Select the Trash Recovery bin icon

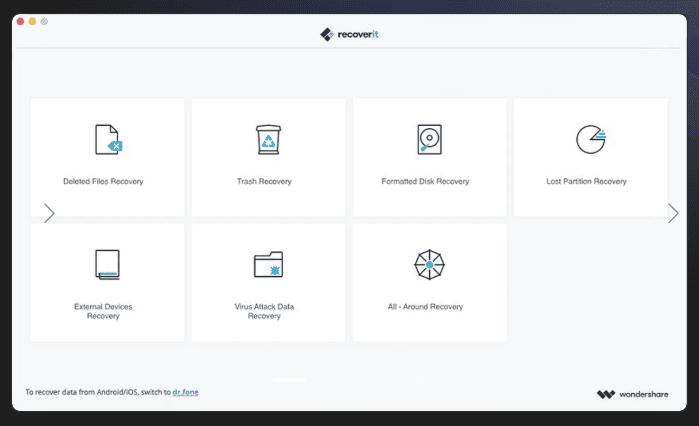[x=268, y=139]
